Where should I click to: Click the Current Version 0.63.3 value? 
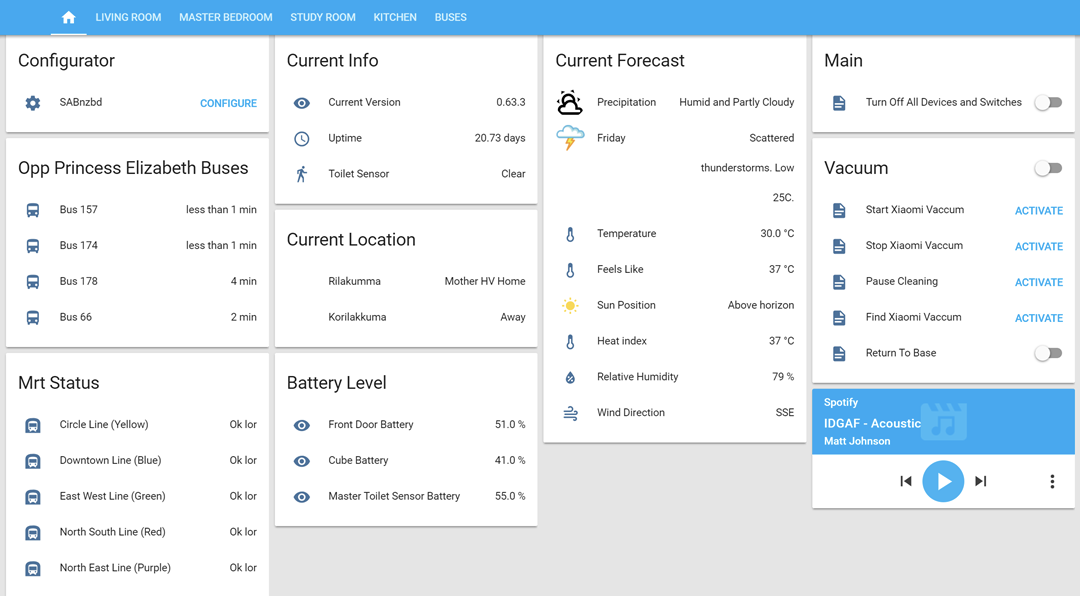(510, 103)
